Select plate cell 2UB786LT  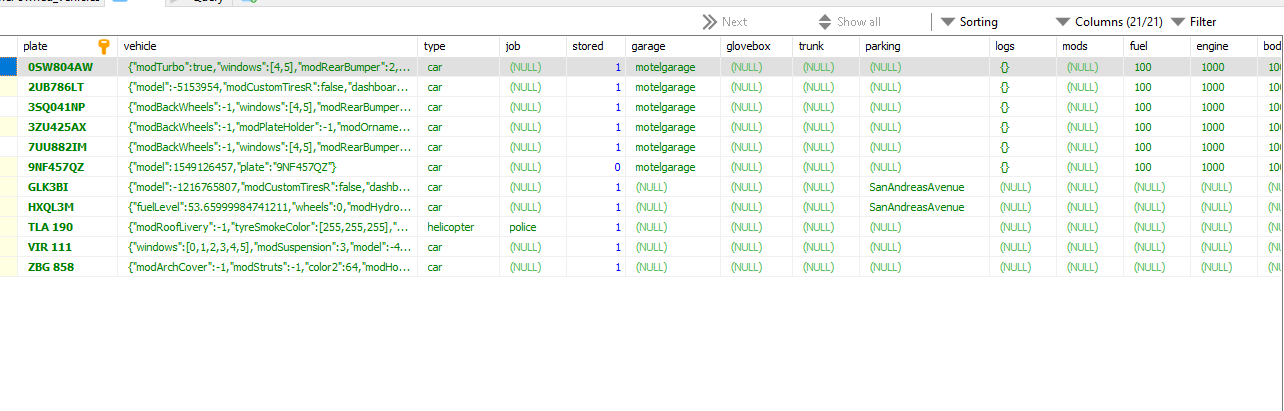pos(67,87)
